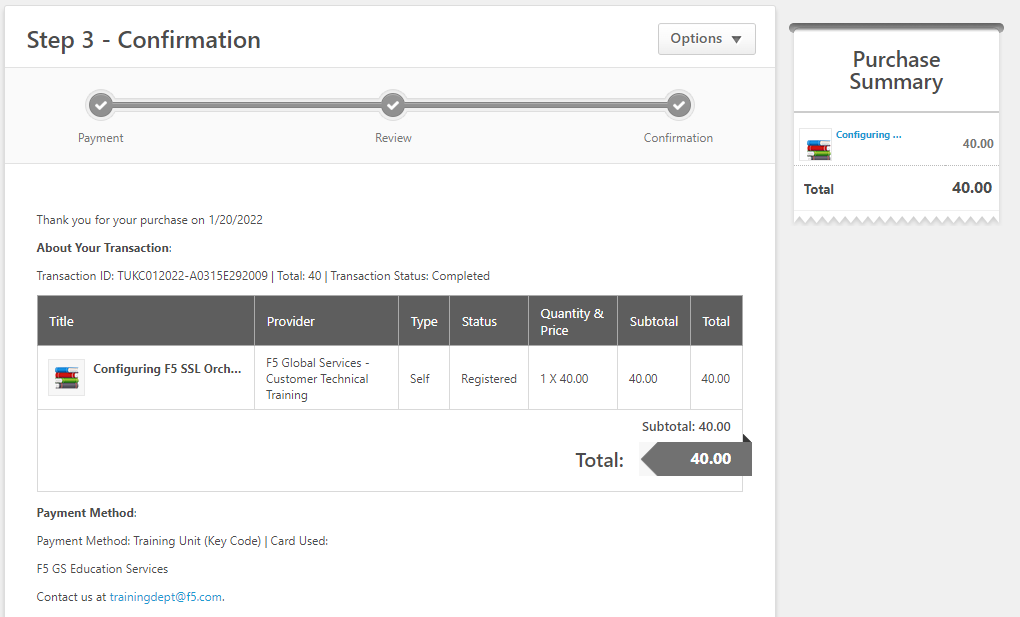
Task: Select the 1 X 40.00 quantity cell
Action: (x=573, y=378)
